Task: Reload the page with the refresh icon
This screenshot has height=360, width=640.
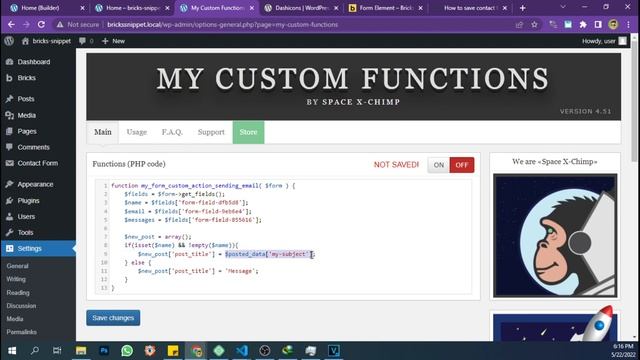Action: [x=41, y=24]
